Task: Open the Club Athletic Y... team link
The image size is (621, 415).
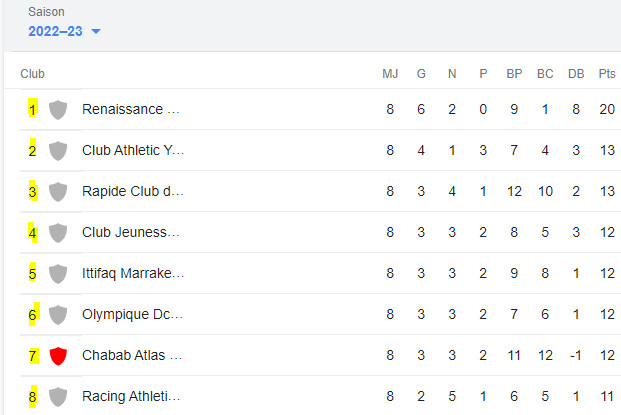Action: (x=133, y=150)
